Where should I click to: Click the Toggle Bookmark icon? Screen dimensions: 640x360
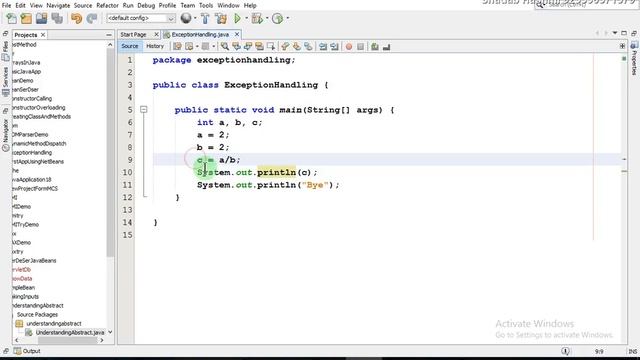point(308,47)
